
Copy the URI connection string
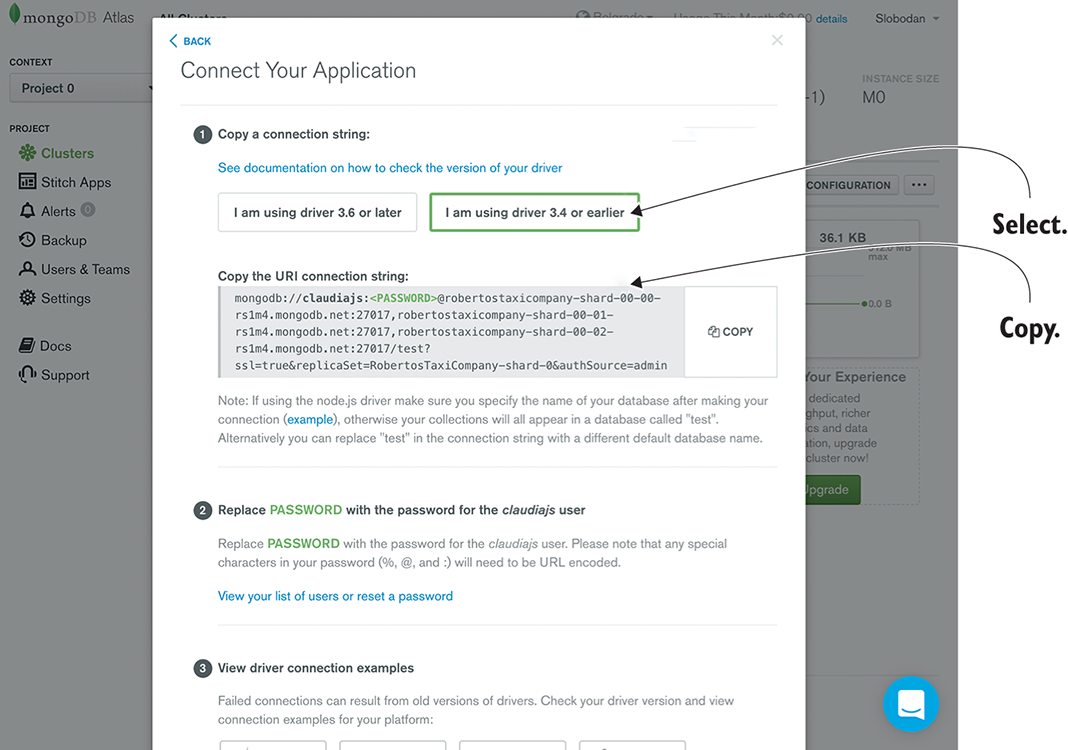click(x=730, y=332)
